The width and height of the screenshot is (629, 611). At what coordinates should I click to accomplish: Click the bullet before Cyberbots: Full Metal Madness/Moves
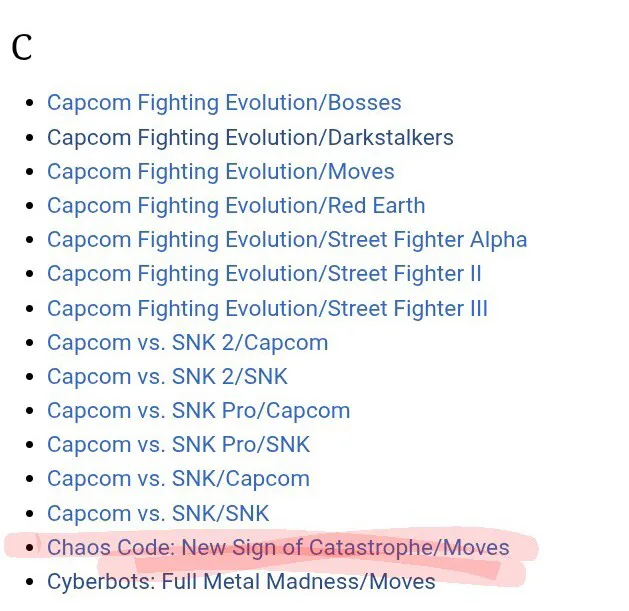pos(29,582)
